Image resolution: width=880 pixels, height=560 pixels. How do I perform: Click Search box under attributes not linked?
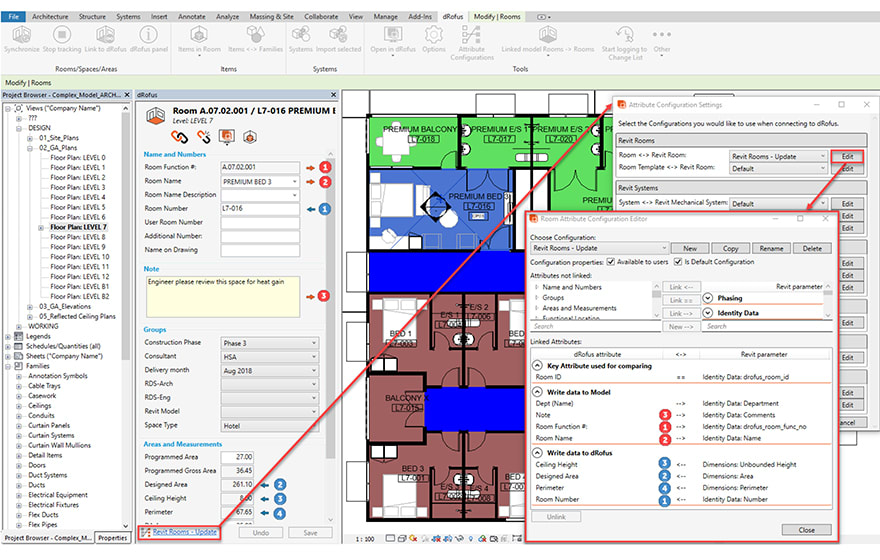(595, 326)
